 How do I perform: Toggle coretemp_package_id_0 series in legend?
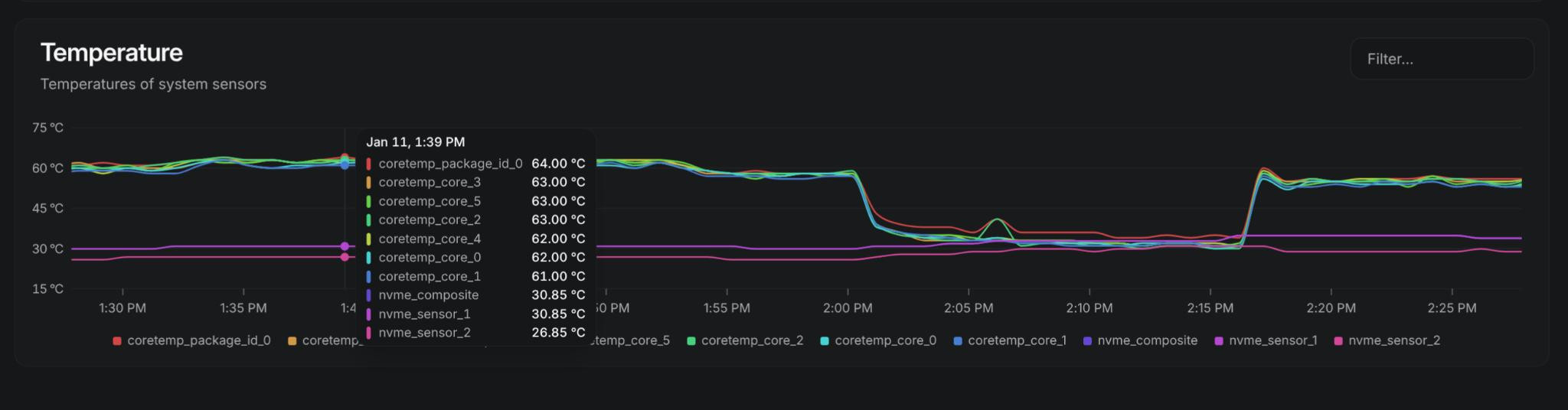click(x=198, y=340)
